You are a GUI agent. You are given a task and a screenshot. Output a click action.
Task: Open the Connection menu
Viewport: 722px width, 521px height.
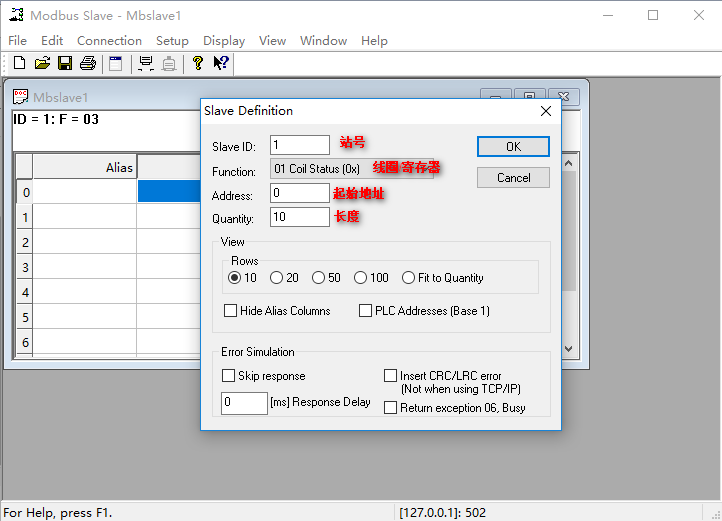tap(109, 41)
